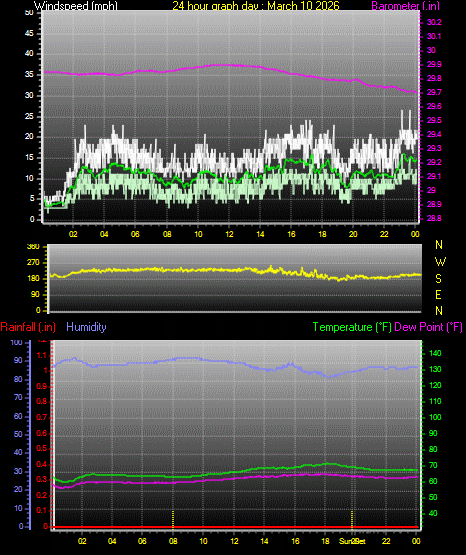Click the 29.8 value on barometer axis
Screen dimensions: 466x555
pyautogui.click(x=434, y=78)
